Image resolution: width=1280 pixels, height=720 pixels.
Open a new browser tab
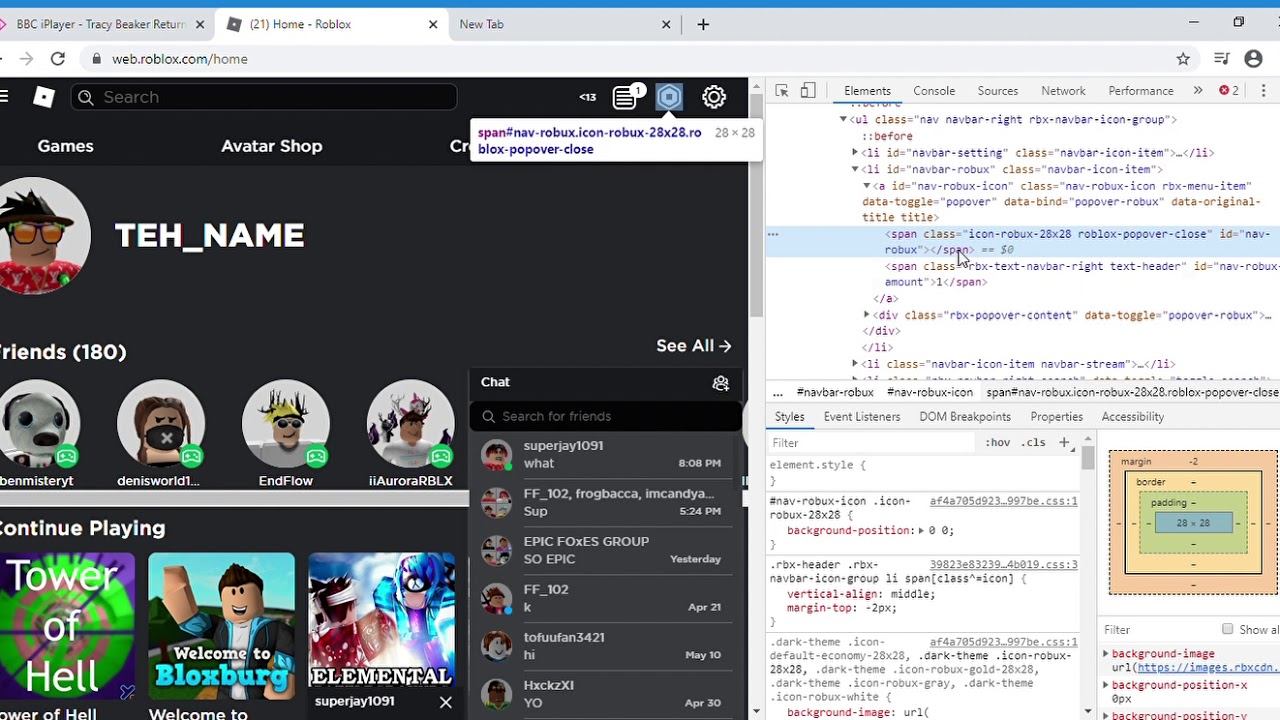tap(703, 24)
